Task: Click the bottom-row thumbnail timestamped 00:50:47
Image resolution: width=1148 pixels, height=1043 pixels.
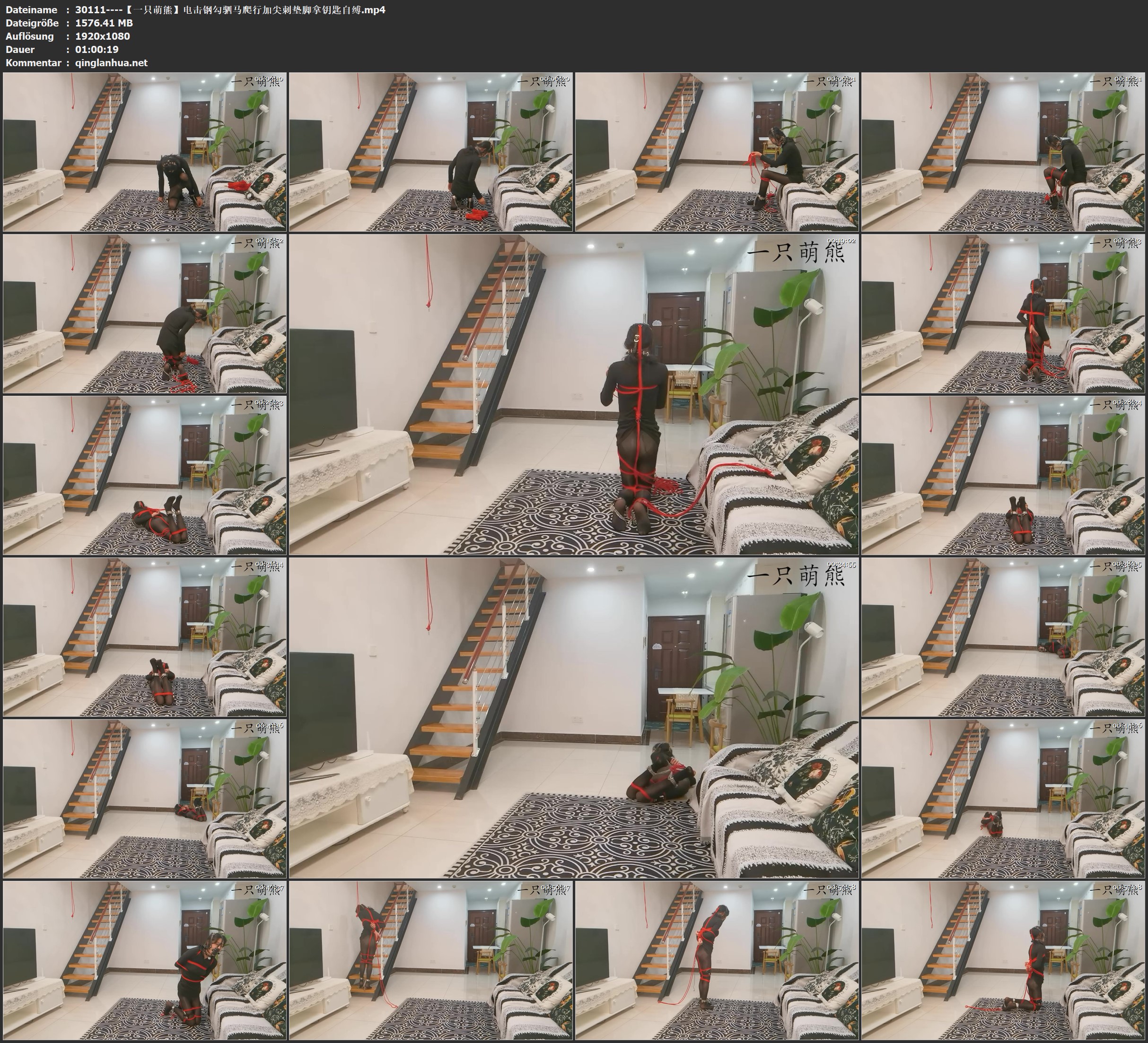Action: point(431,960)
